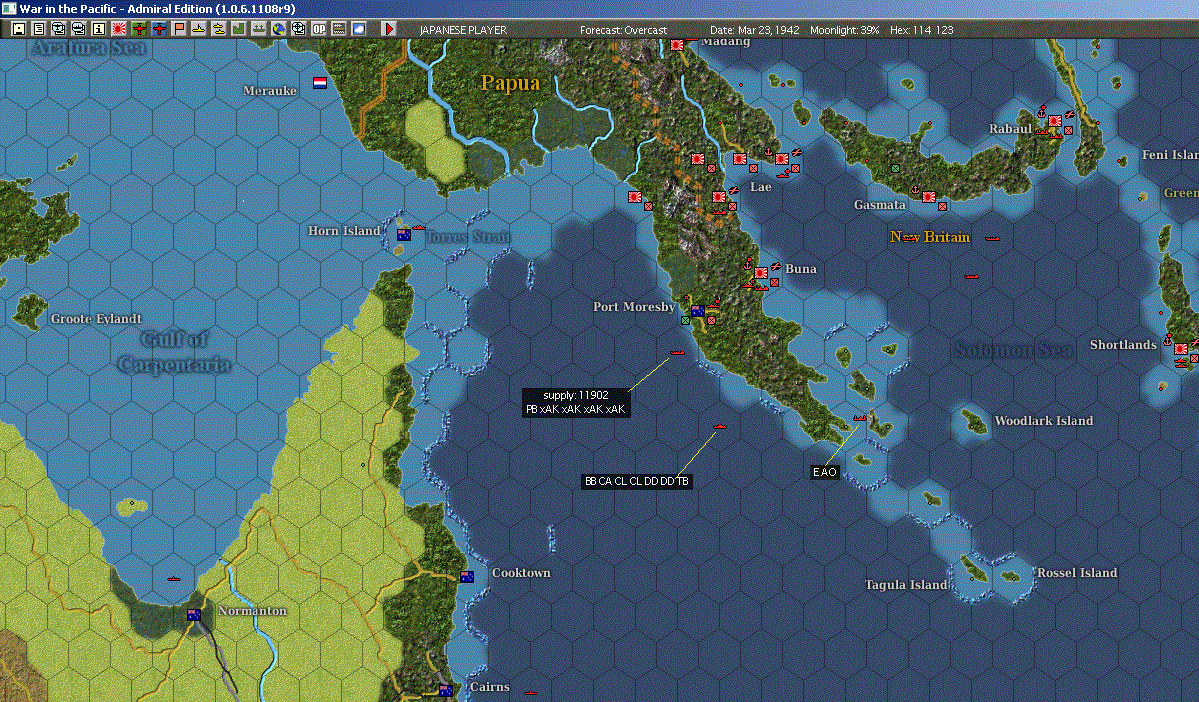Select the task force next to Horn Island
The width and height of the screenshot is (1199, 702).
tap(418, 228)
